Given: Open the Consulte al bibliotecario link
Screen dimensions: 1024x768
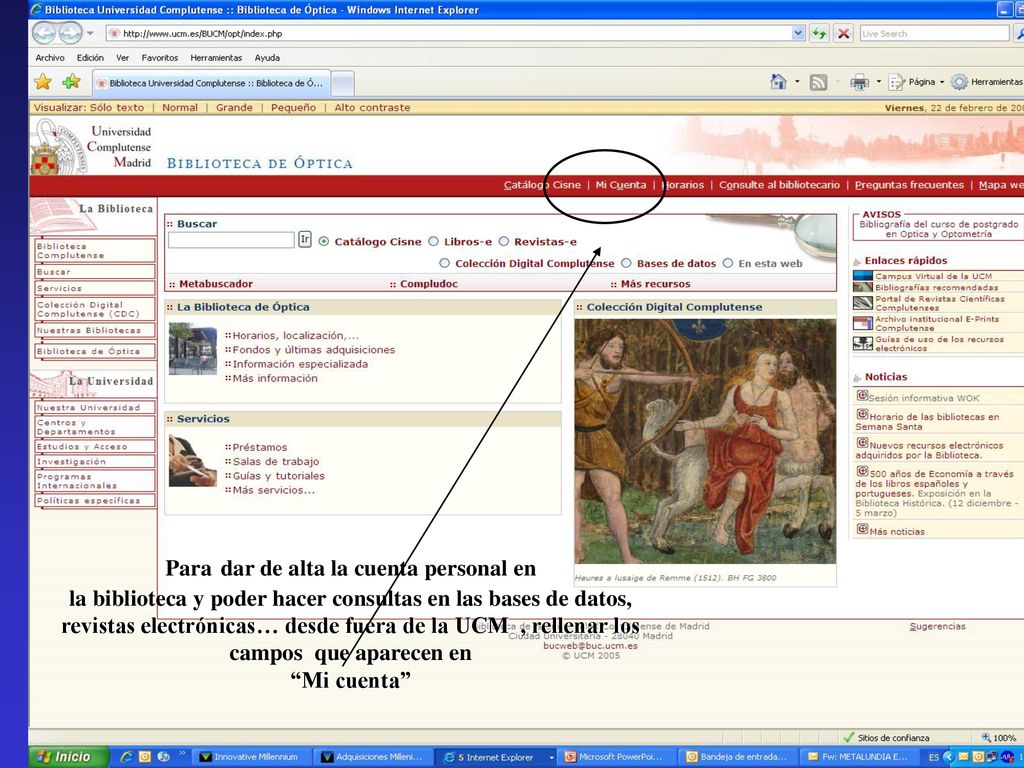Looking at the screenshot, I should click(x=779, y=185).
